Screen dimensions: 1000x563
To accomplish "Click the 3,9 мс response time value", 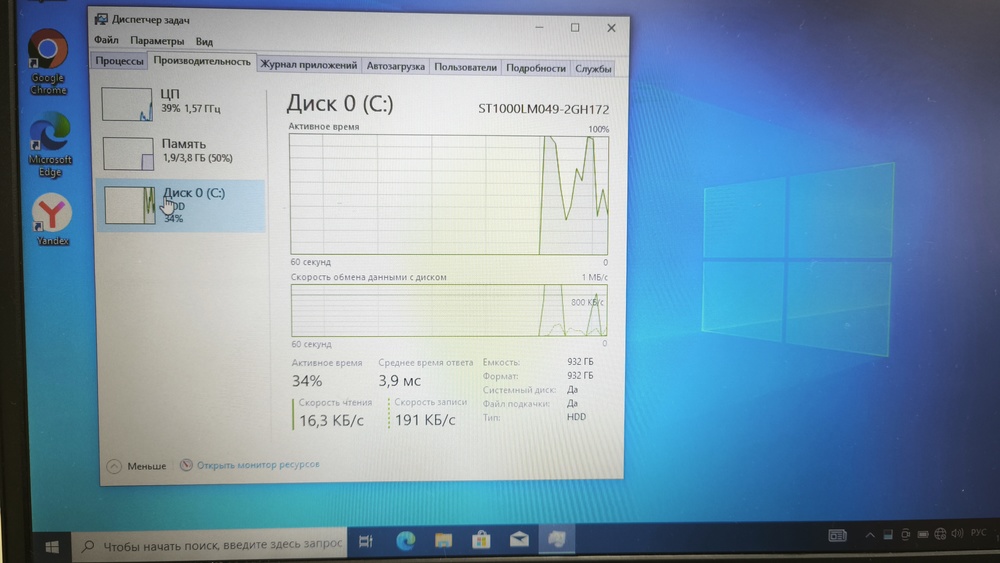I will 399,381.
